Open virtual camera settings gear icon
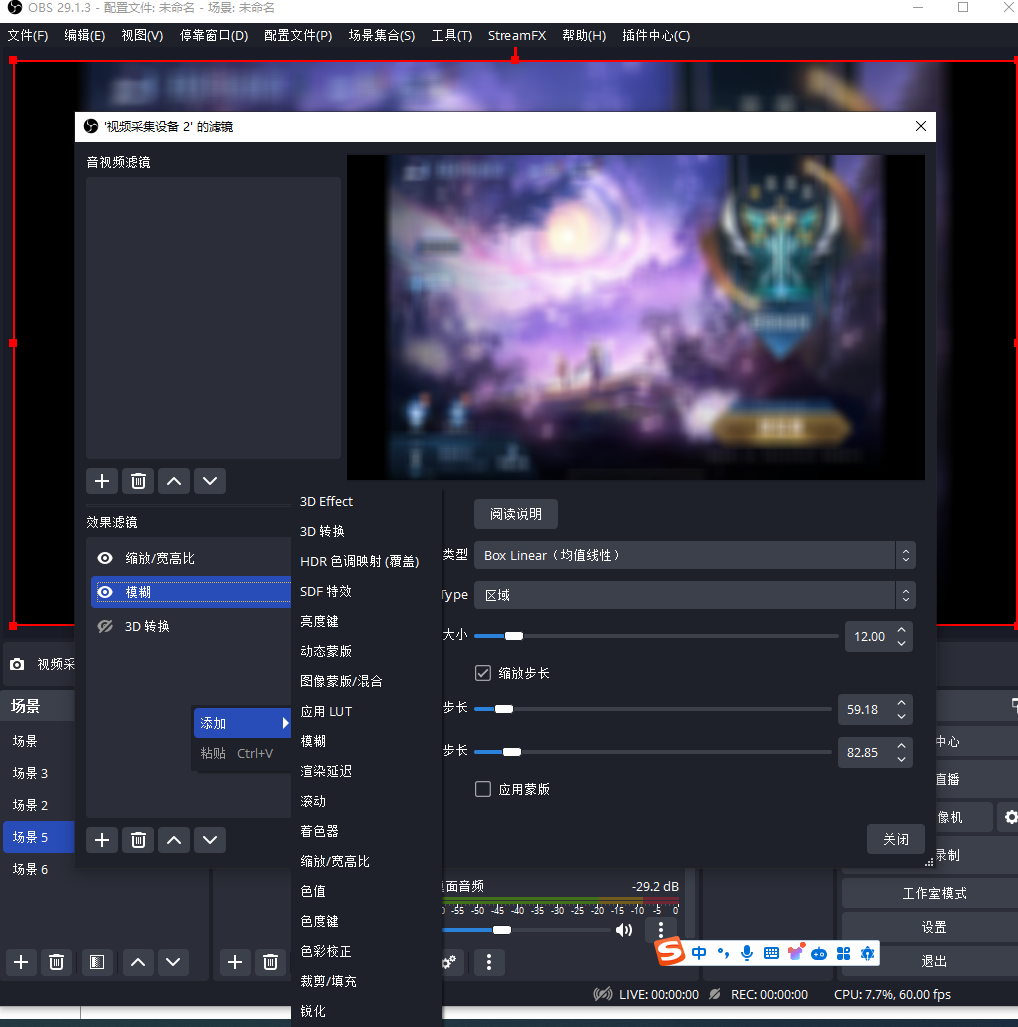Image resolution: width=1018 pixels, height=1027 pixels. pyautogui.click(x=1009, y=817)
